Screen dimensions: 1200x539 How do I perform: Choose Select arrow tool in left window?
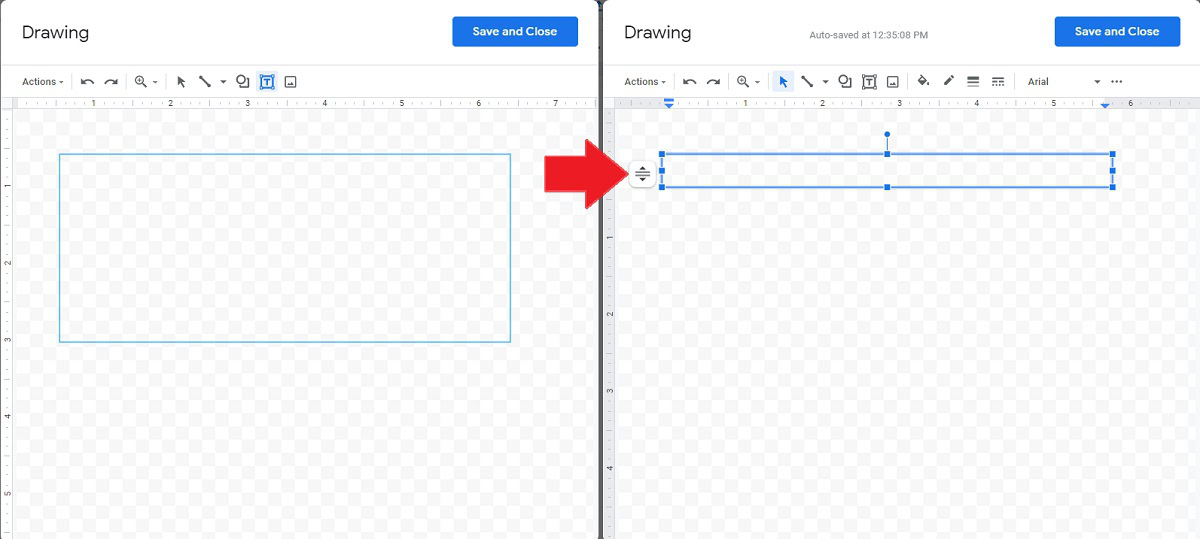point(182,82)
